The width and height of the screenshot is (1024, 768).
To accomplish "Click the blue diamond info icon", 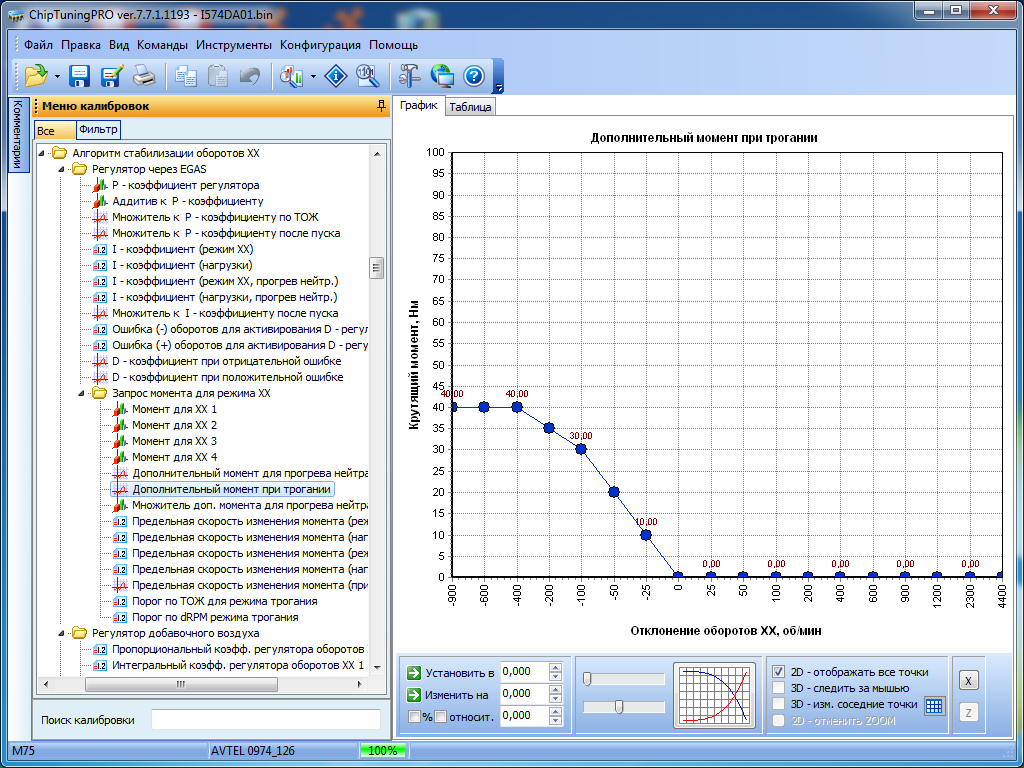I will pyautogui.click(x=337, y=76).
